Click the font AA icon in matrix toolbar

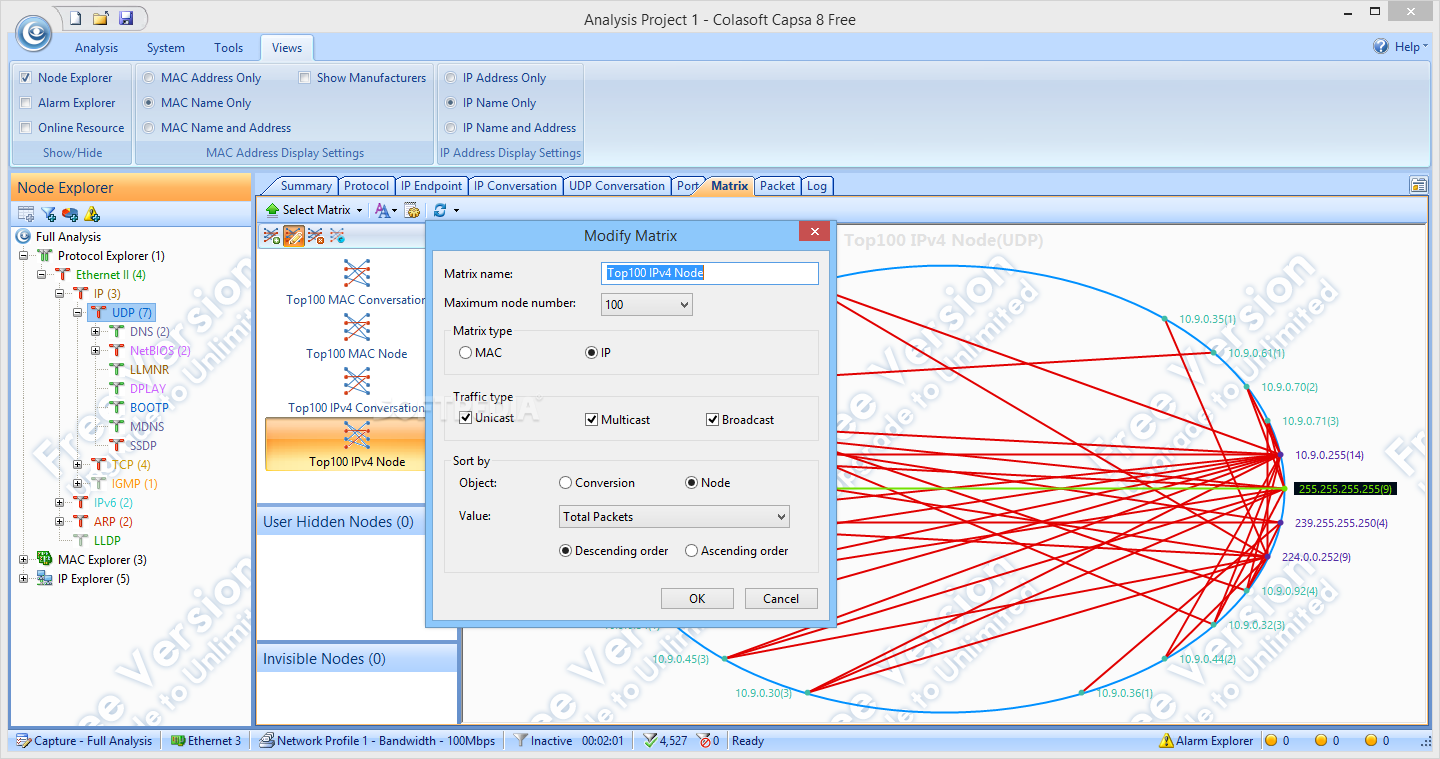pyautogui.click(x=382, y=210)
